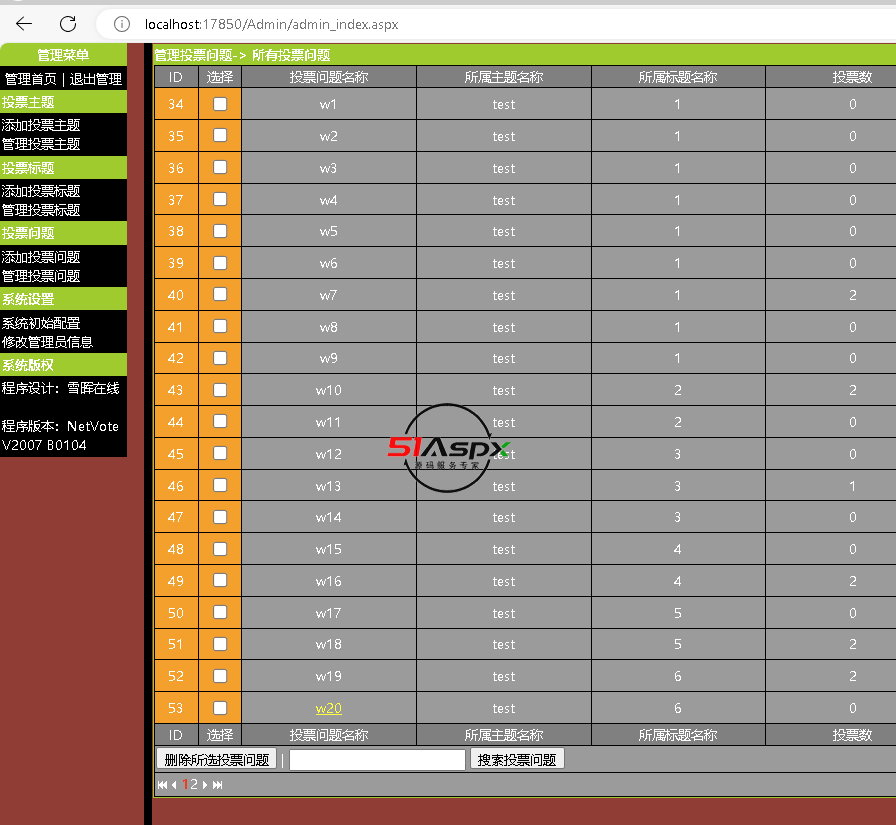Image resolution: width=896 pixels, height=825 pixels.
Task: Check the box for row w1
Action: coord(220,104)
